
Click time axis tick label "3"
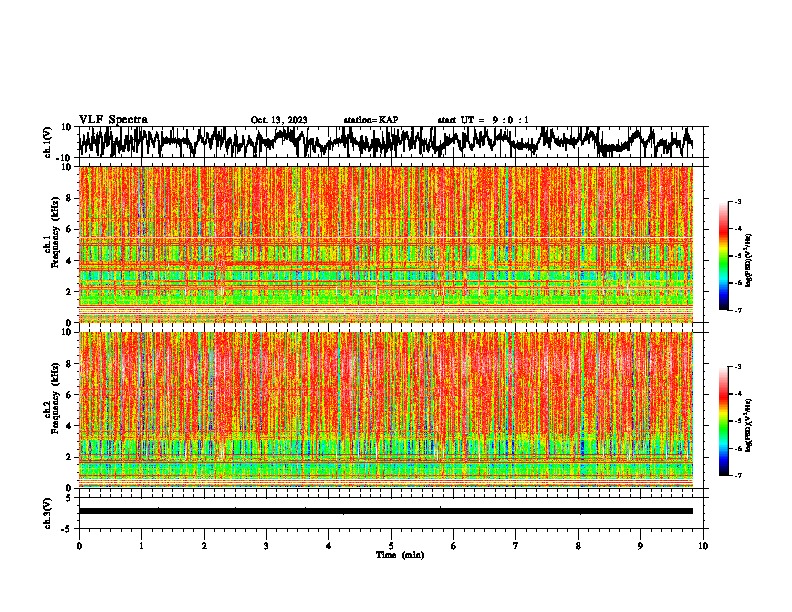tap(266, 546)
